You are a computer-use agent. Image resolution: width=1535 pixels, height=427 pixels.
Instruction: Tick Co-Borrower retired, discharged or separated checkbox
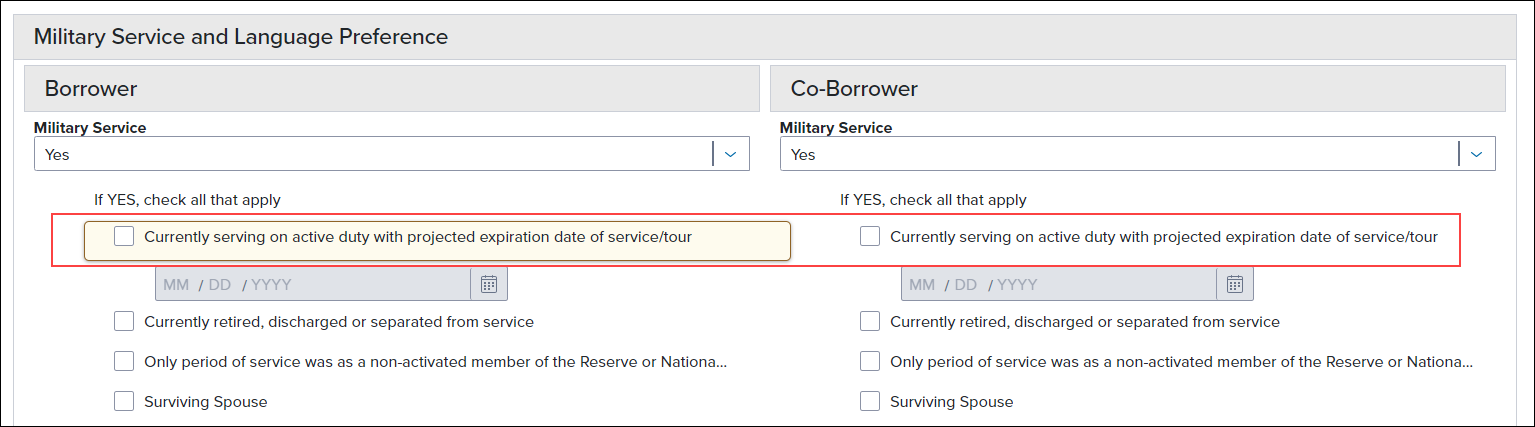[x=870, y=322]
